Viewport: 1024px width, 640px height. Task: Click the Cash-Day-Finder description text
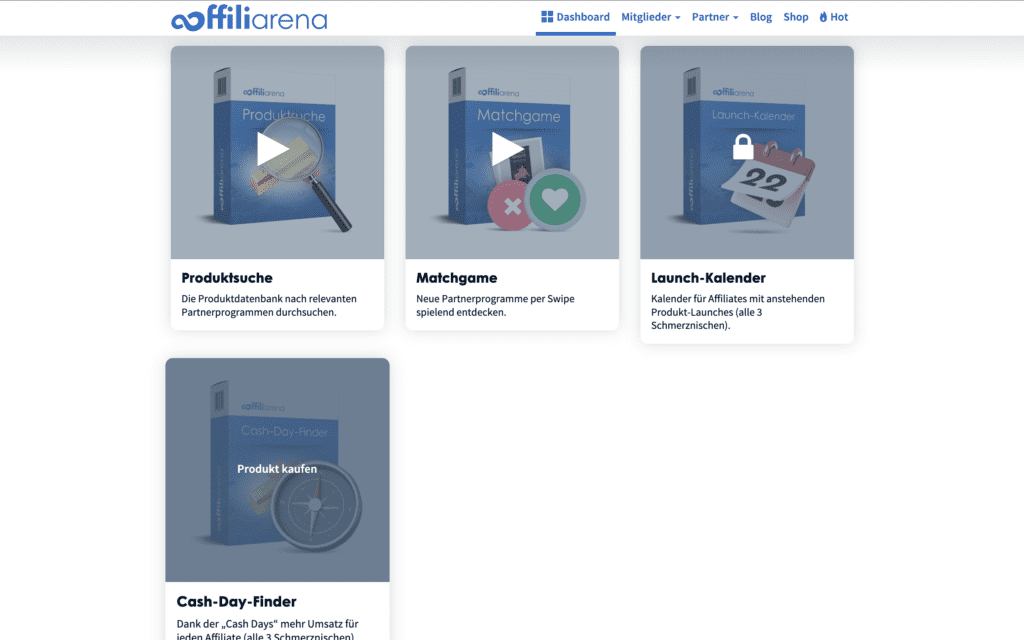tap(267, 630)
